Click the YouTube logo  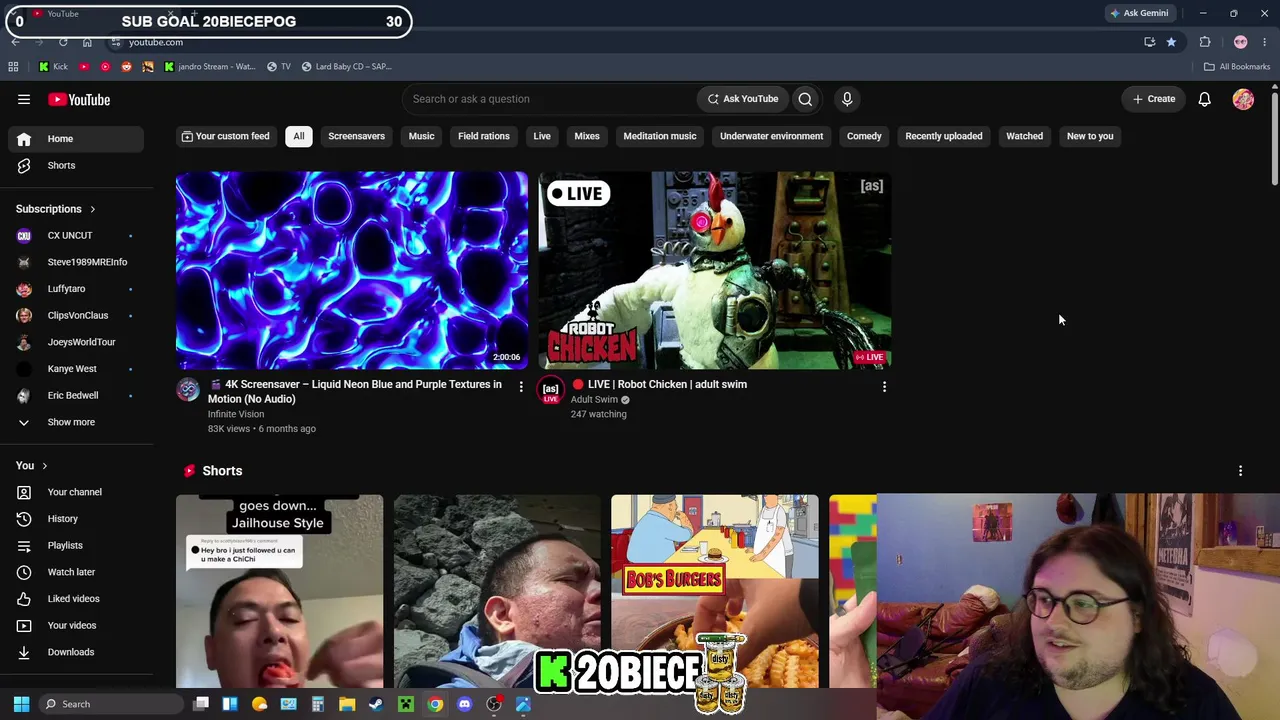point(79,99)
